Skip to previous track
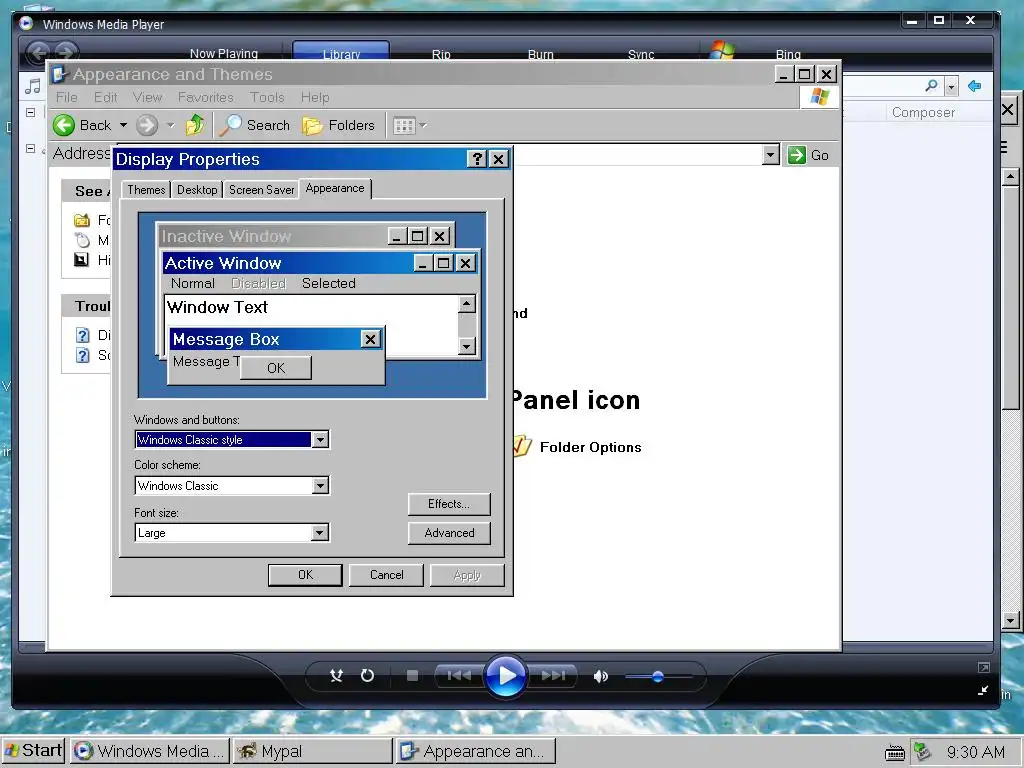 (x=459, y=675)
